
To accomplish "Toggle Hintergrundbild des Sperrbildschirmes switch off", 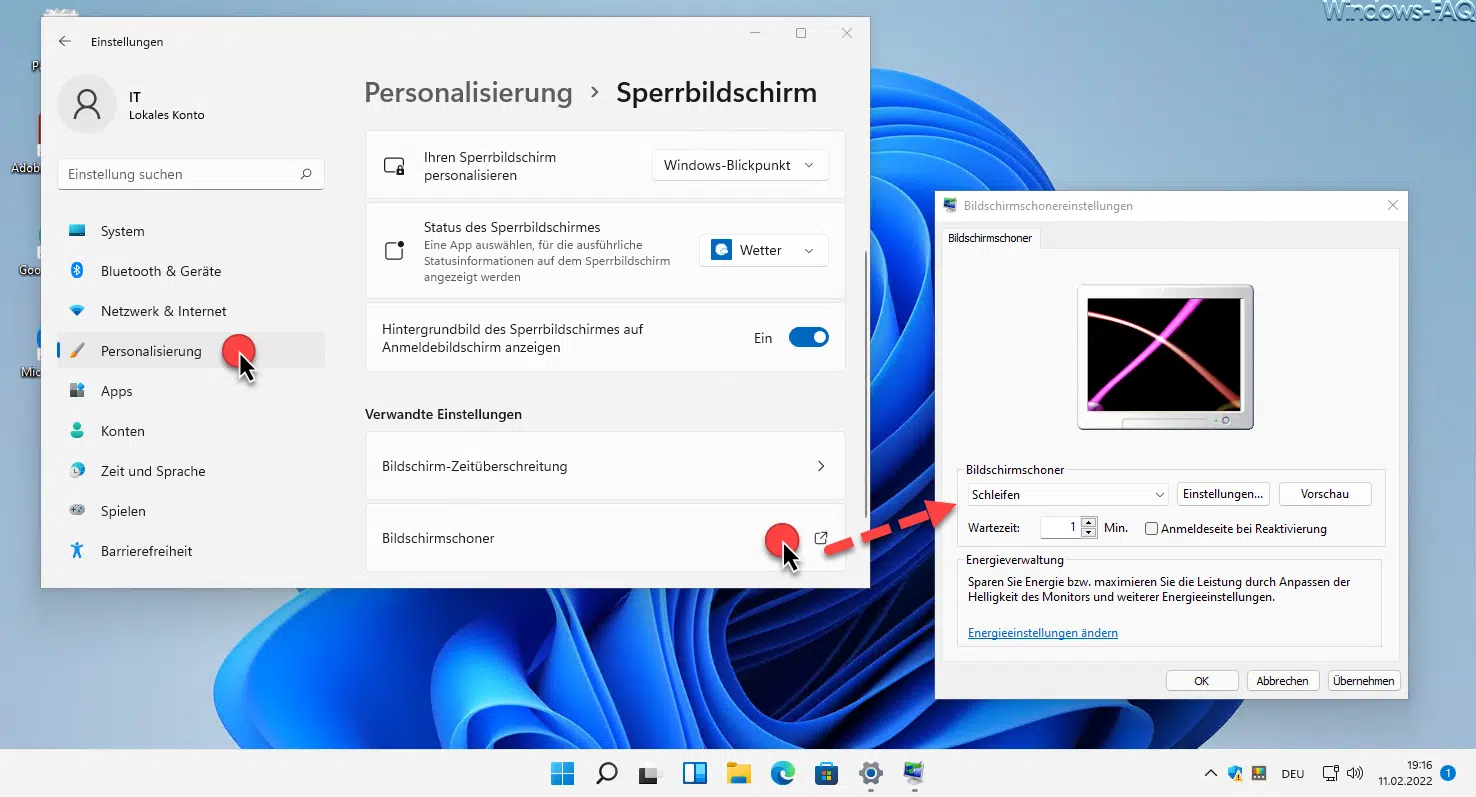I will point(808,338).
